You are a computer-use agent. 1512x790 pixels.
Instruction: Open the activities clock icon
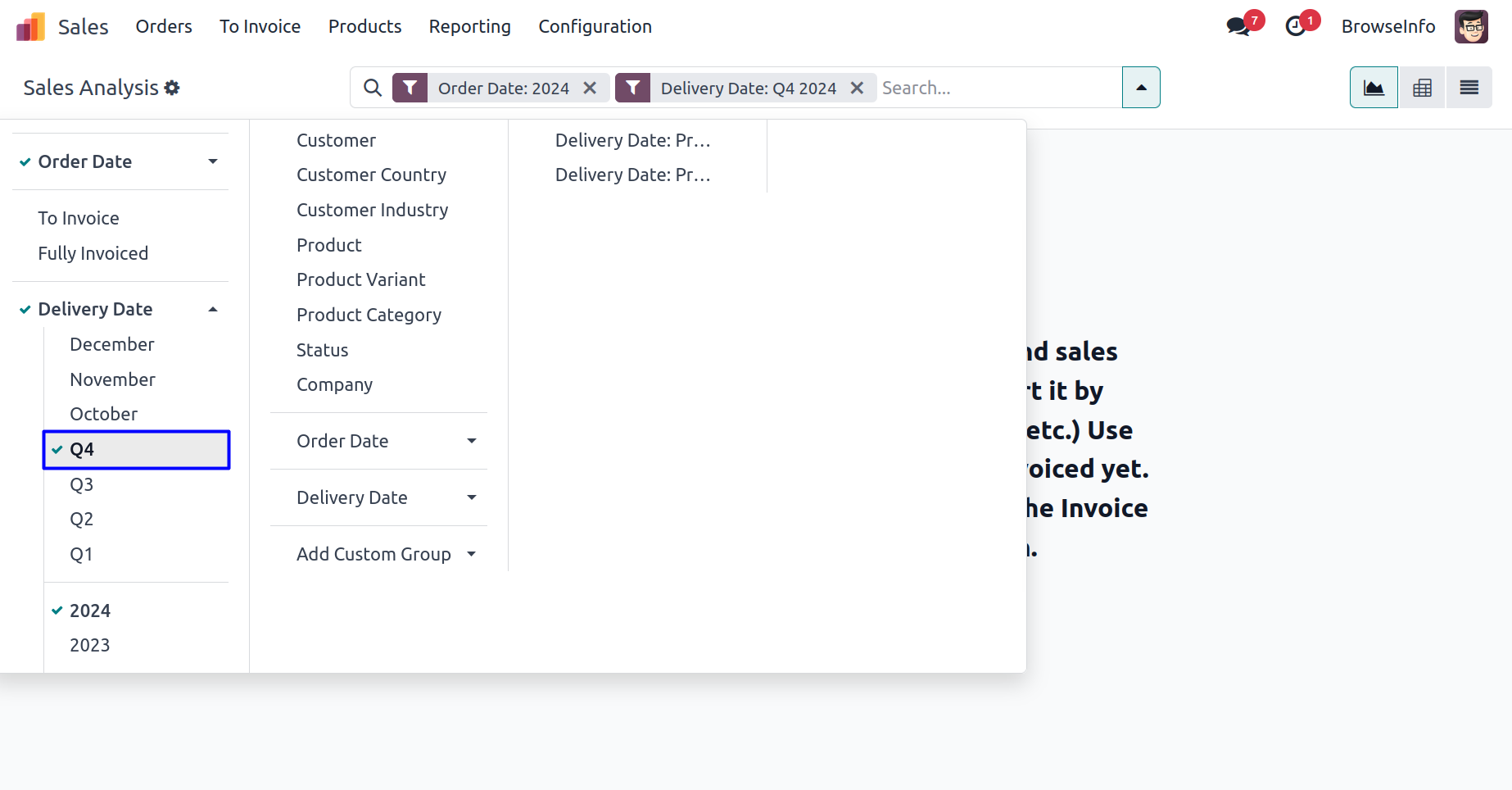(x=1295, y=26)
